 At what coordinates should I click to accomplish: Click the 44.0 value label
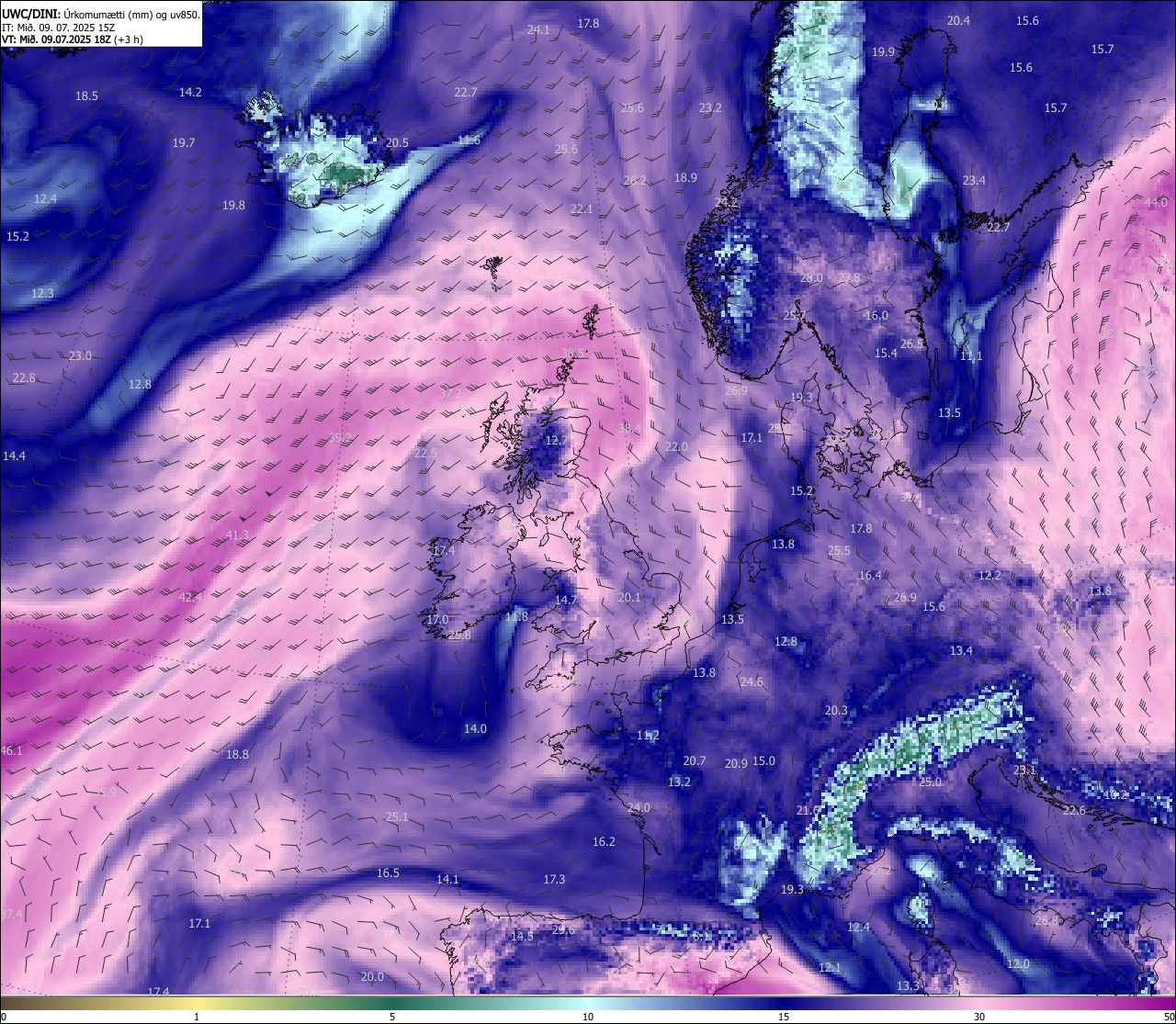point(1156,202)
